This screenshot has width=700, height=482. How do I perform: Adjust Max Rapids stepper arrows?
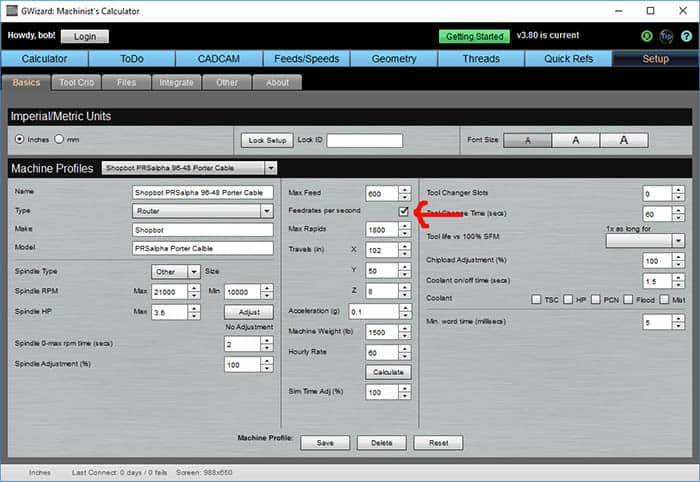(405, 229)
